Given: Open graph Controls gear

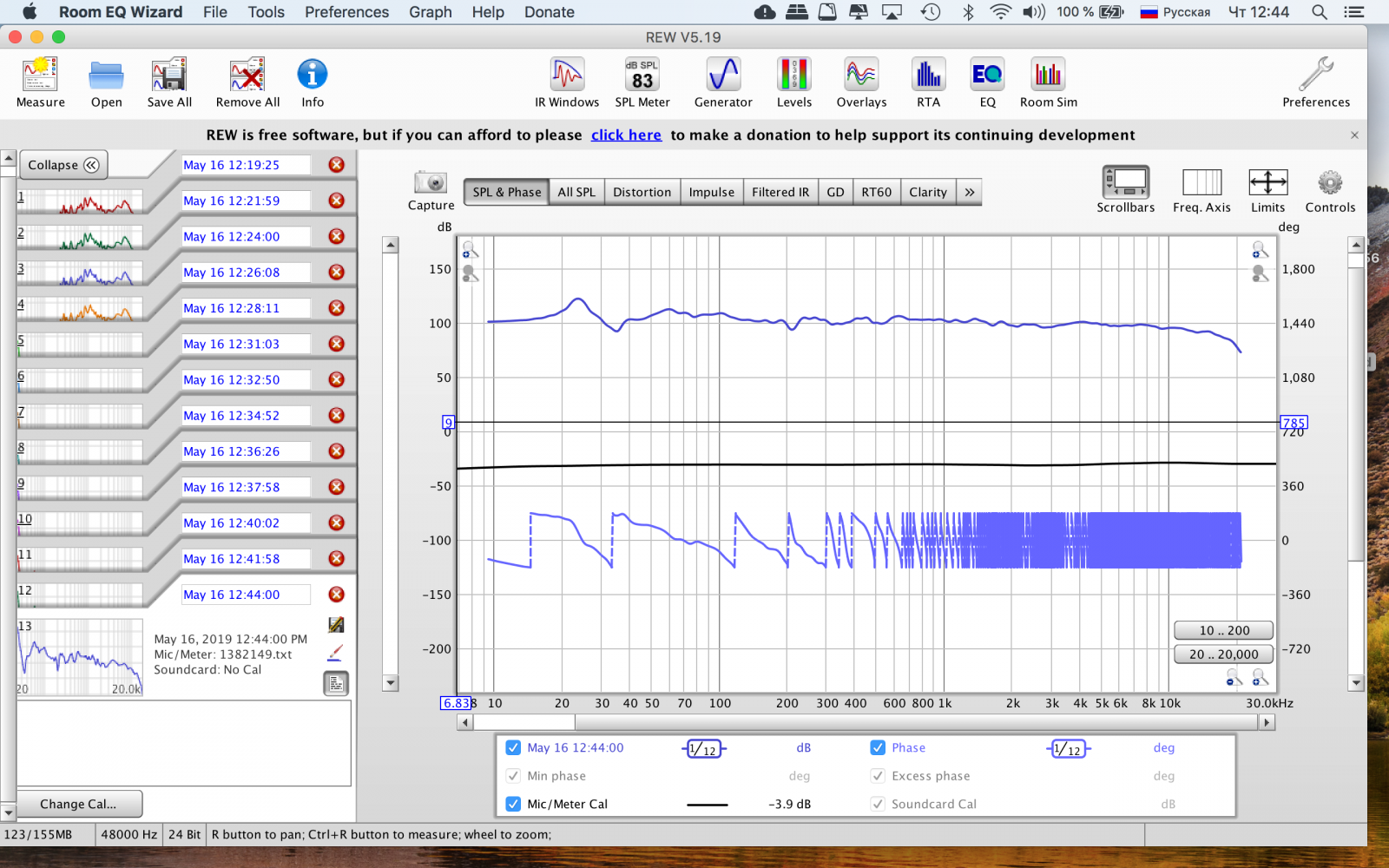Looking at the screenshot, I should (x=1330, y=182).
